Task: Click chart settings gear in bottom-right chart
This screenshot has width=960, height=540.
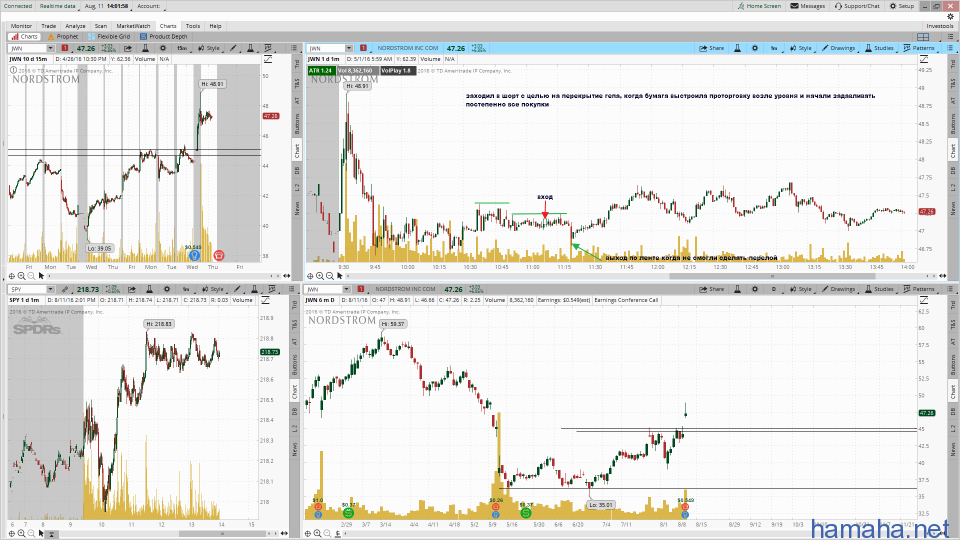Action: pos(755,289)
